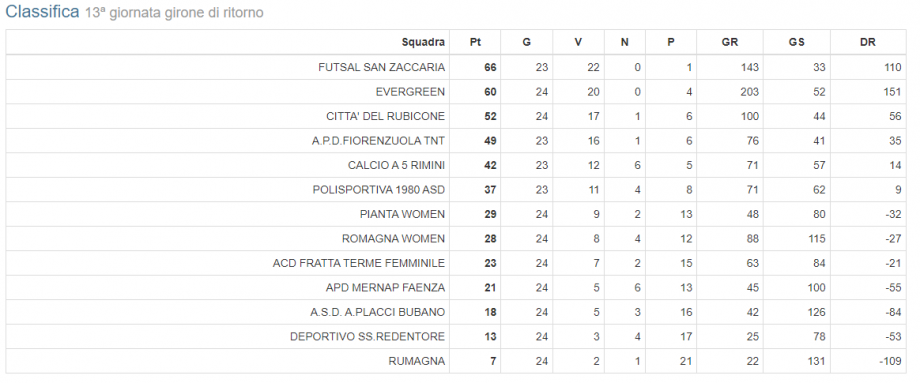Open A.S.D. A.PLACCI BUBANO entry
Screen dimensions: 920x383
[x=377, y=312]
